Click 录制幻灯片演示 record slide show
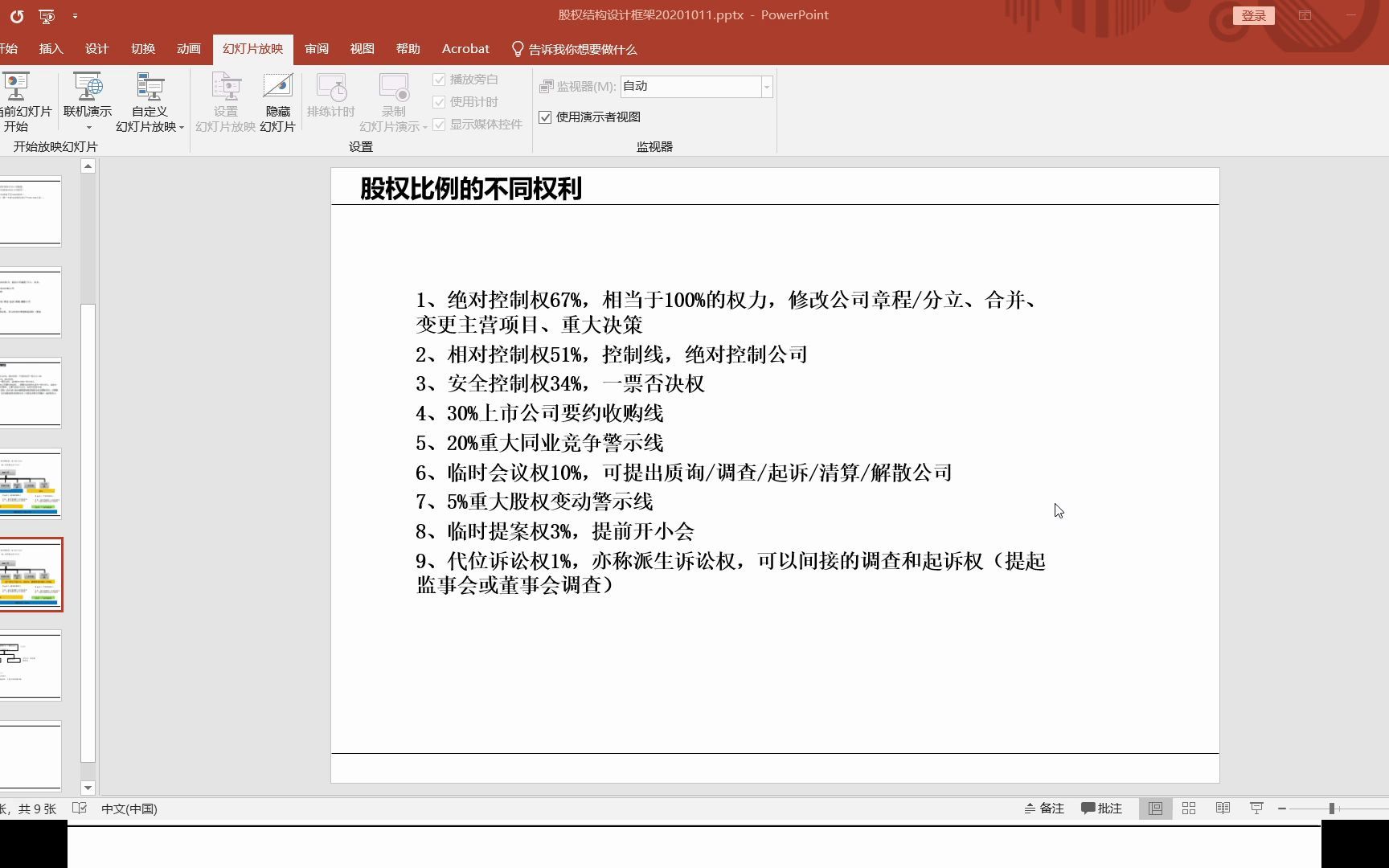 click(x=393, y=103)
